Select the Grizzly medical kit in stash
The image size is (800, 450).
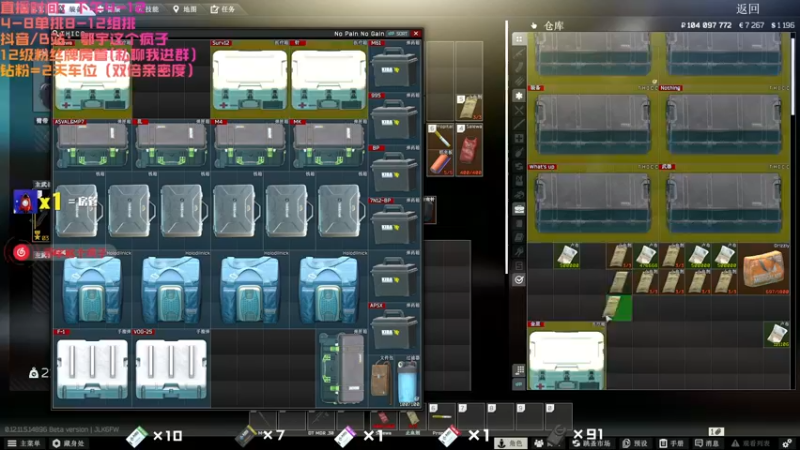pos(764,268)
